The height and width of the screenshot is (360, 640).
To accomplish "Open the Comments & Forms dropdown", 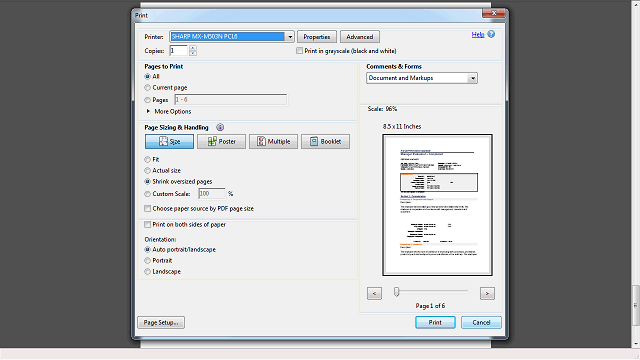I will point(422,78).
